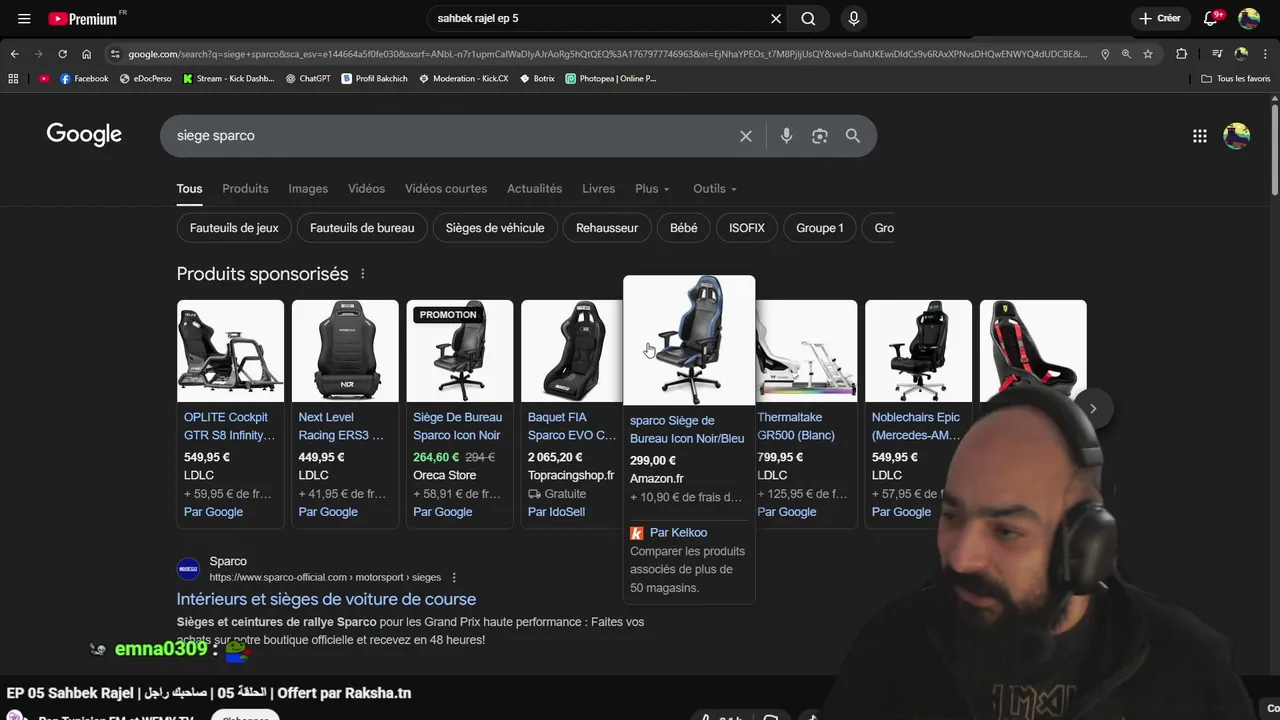
Task: Open the YouTube account avatar menu
Action: pyautogui.click(x=1248, y=18)
